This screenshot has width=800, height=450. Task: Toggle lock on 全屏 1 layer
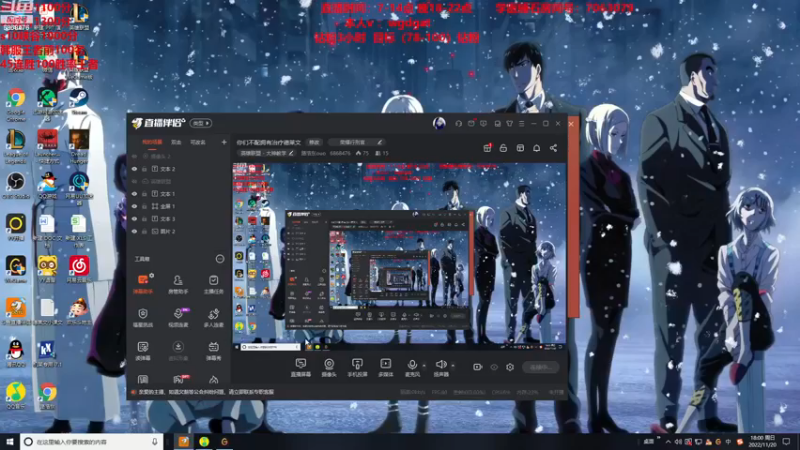coord(144,206)
